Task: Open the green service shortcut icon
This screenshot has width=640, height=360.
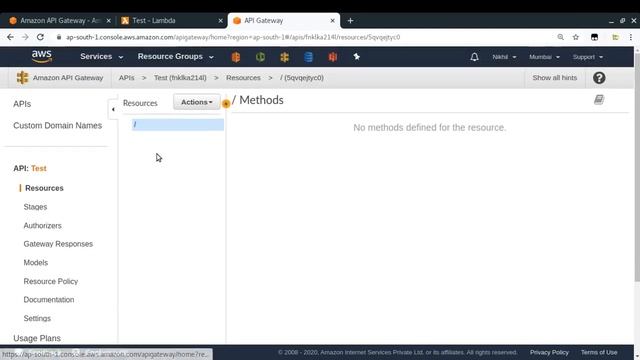Action: pos(260,57)
